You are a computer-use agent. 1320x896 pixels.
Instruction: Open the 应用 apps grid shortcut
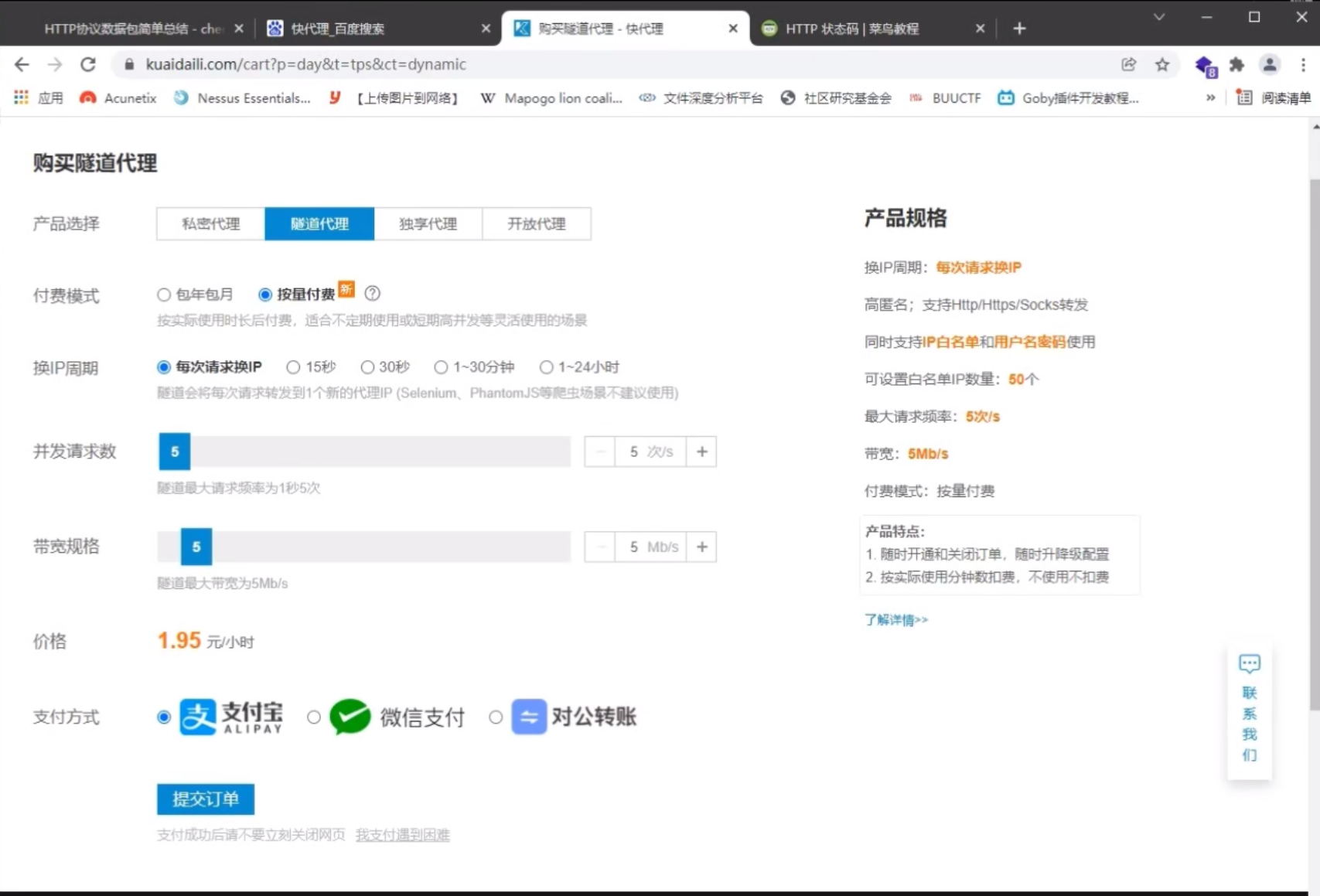click(39, 97)
